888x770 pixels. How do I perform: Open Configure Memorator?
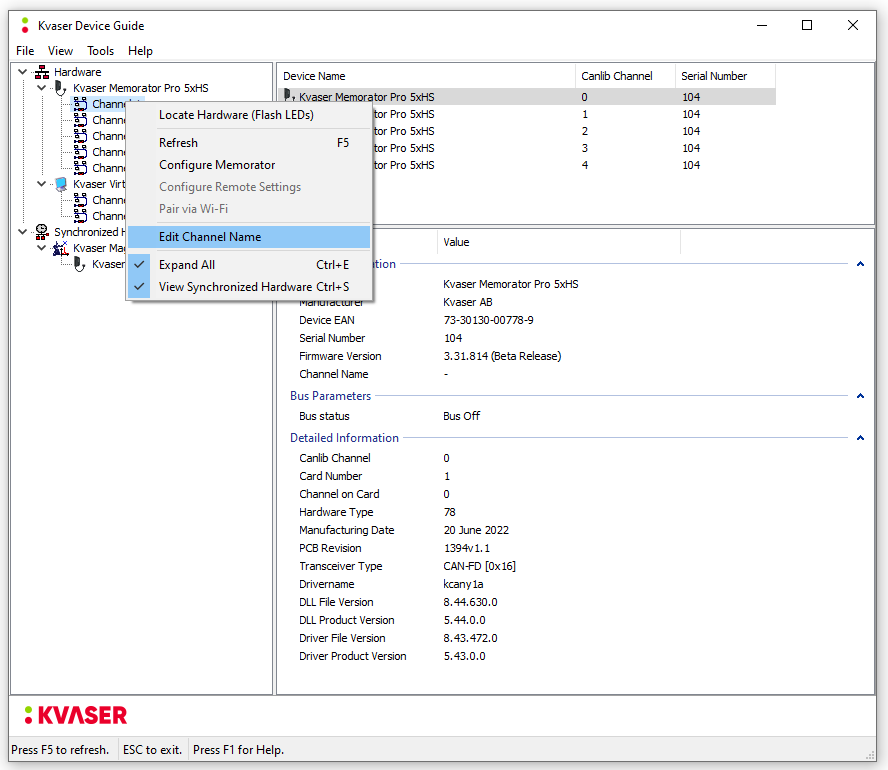[249, 165]
